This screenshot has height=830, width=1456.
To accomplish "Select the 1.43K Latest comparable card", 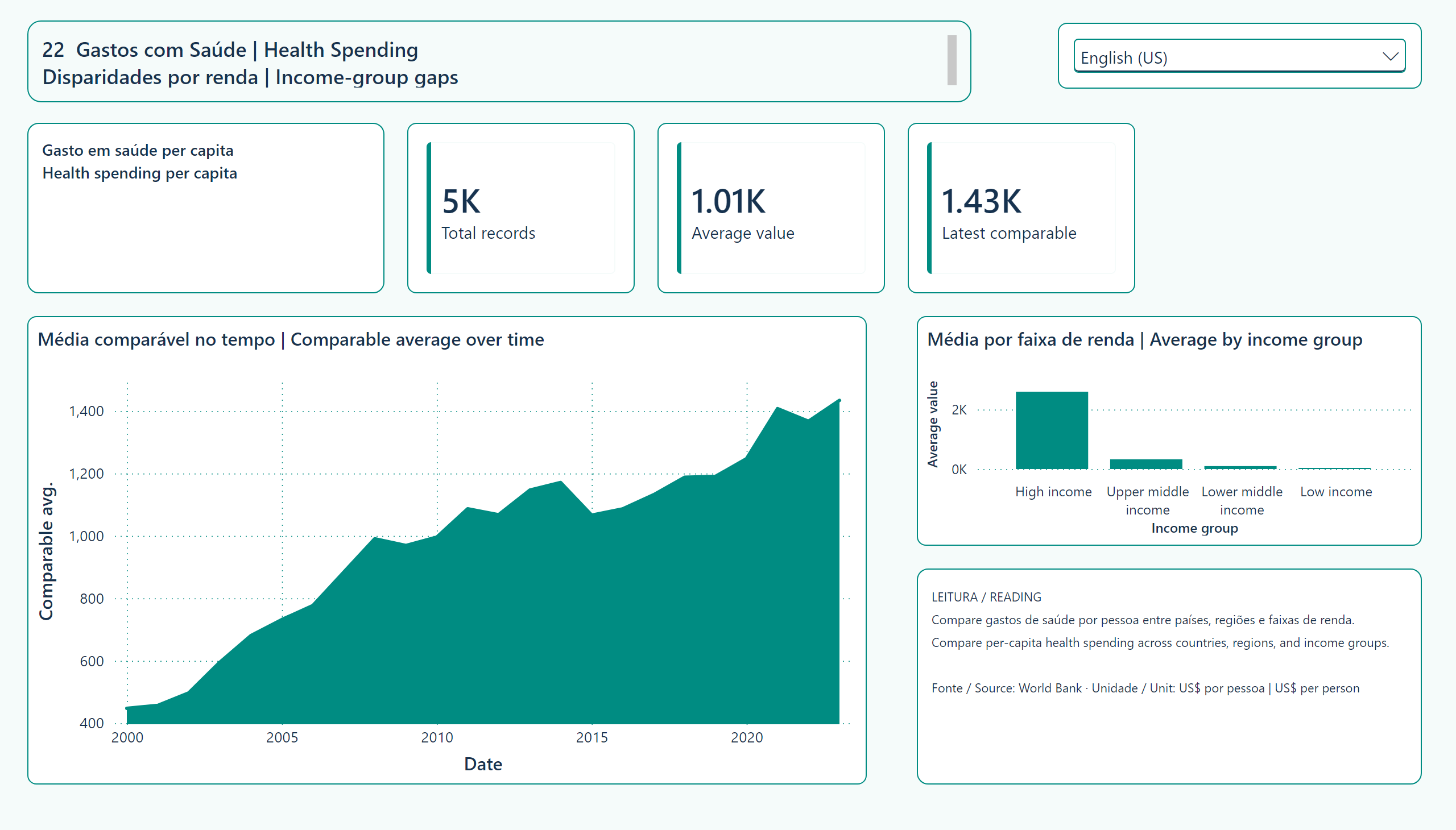I will [1021, 208].
